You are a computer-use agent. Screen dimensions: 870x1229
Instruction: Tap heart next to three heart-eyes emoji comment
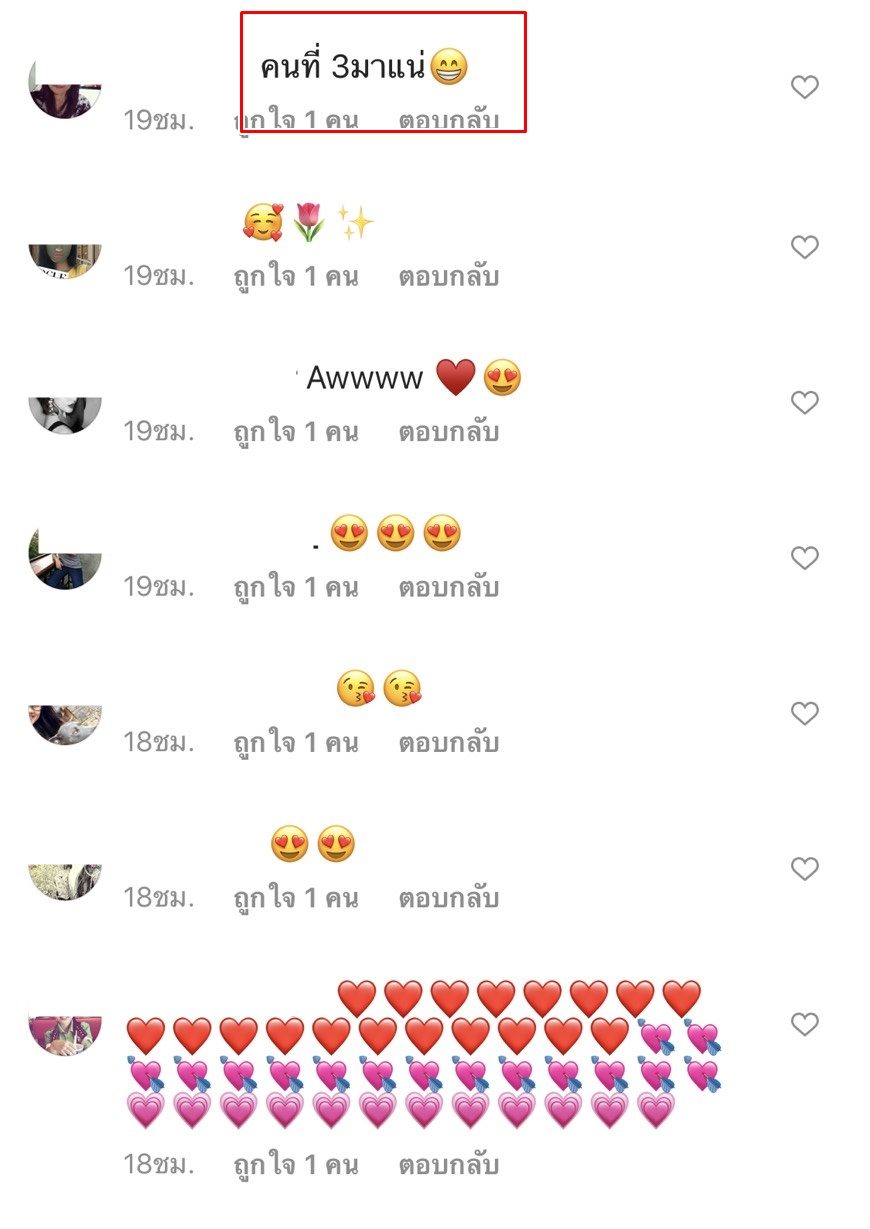(x=805, y=558)
